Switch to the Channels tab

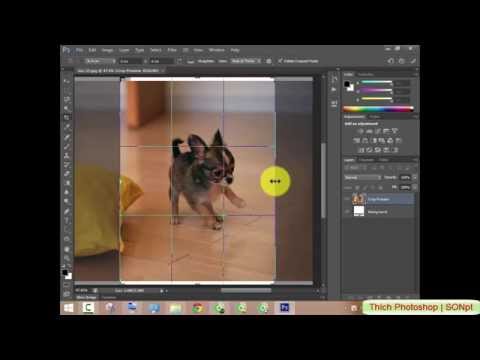click(366, 160)
